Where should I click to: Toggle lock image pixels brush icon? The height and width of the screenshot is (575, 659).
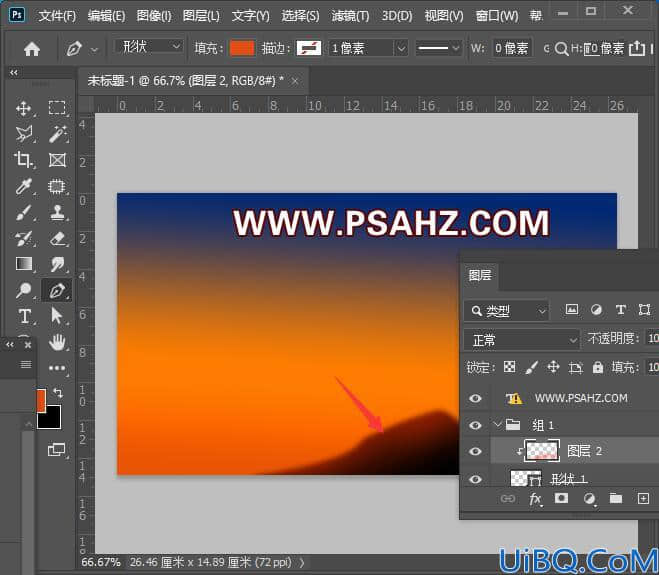coord(532,368)
